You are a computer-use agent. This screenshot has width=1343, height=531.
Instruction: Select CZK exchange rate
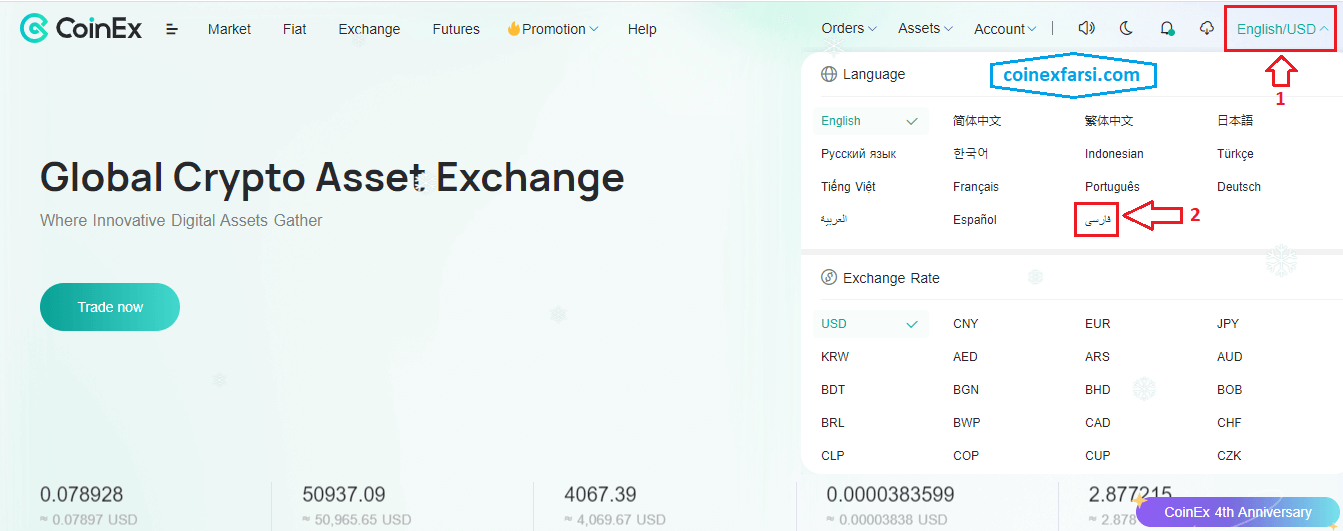1229,456
